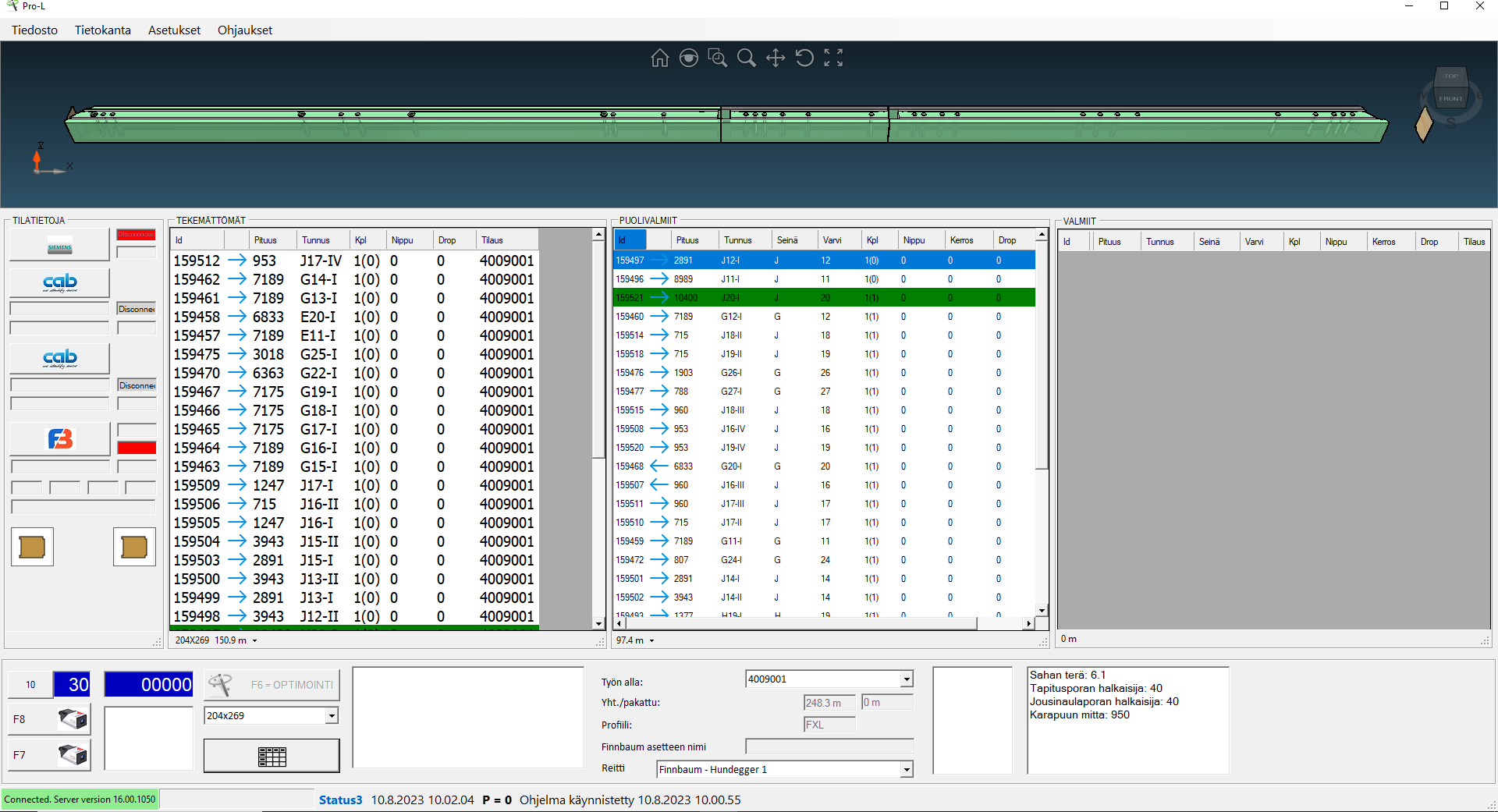This screenshot has height=812, width=1498.
Task: Click the upper cab printer logo button
Action: 59,282
